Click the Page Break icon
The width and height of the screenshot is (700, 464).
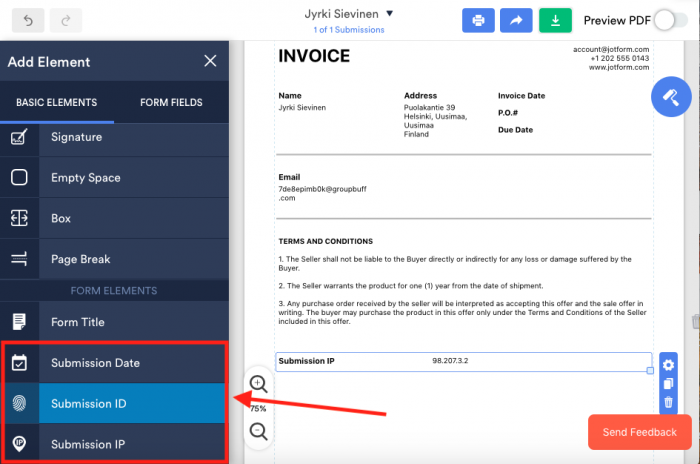(x=19, y=259)
